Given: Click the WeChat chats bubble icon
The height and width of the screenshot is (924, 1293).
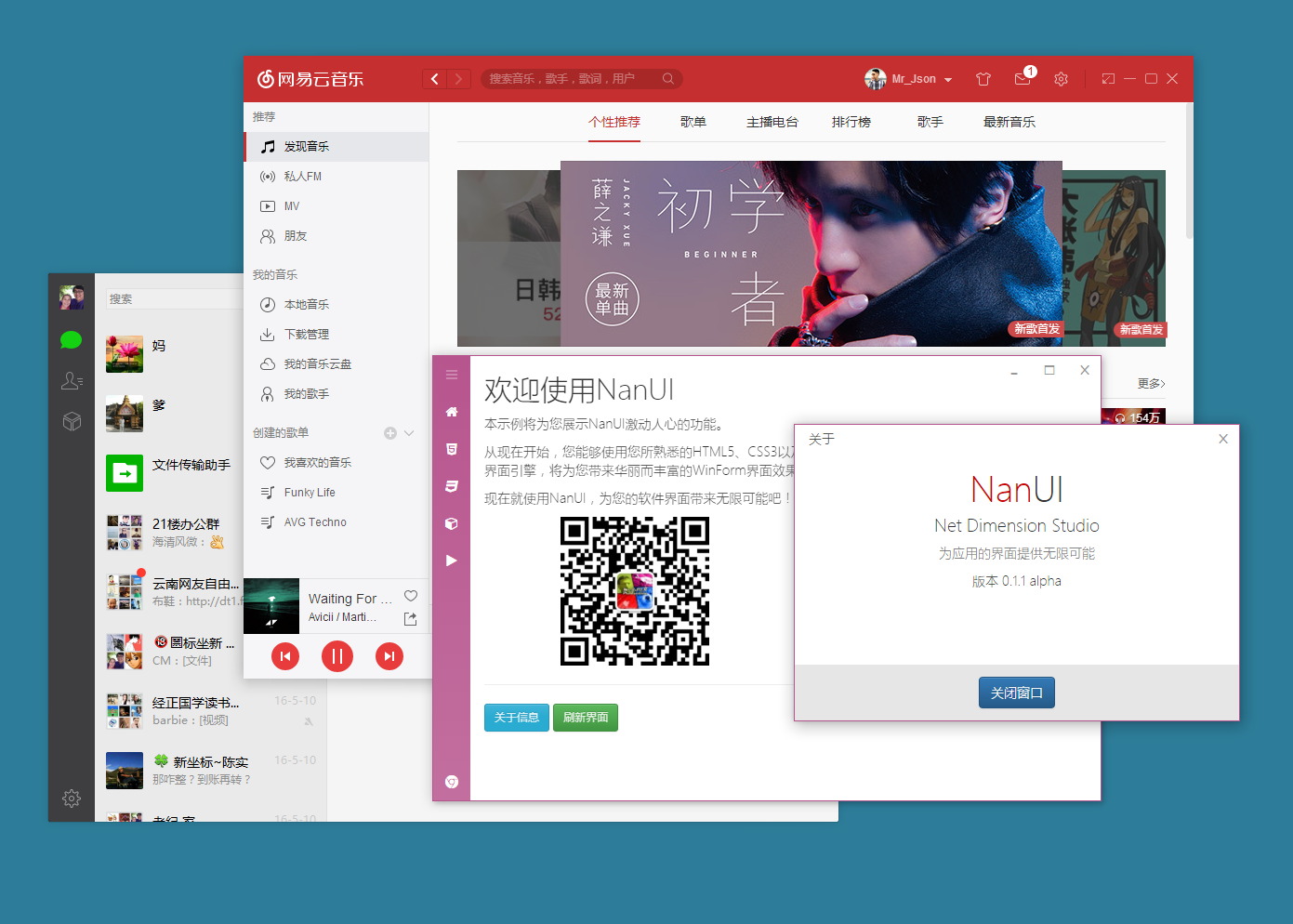Looking at the screenshot, I should [x=72, y=340].
